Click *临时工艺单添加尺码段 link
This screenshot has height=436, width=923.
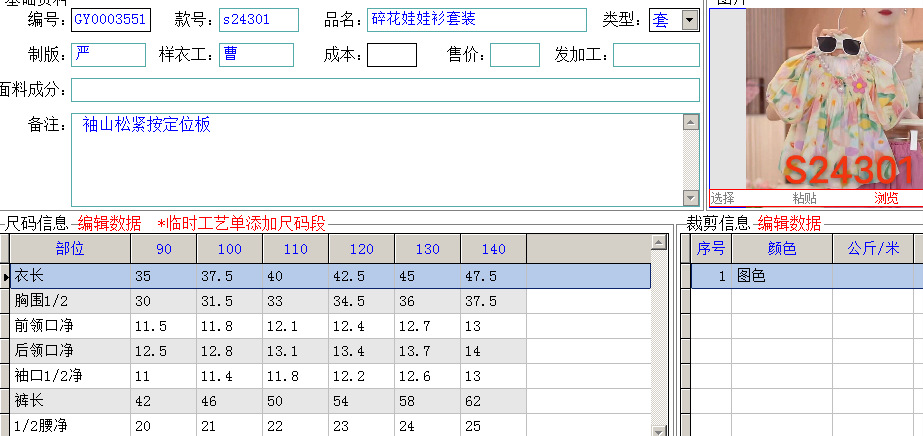click(241, 224)
